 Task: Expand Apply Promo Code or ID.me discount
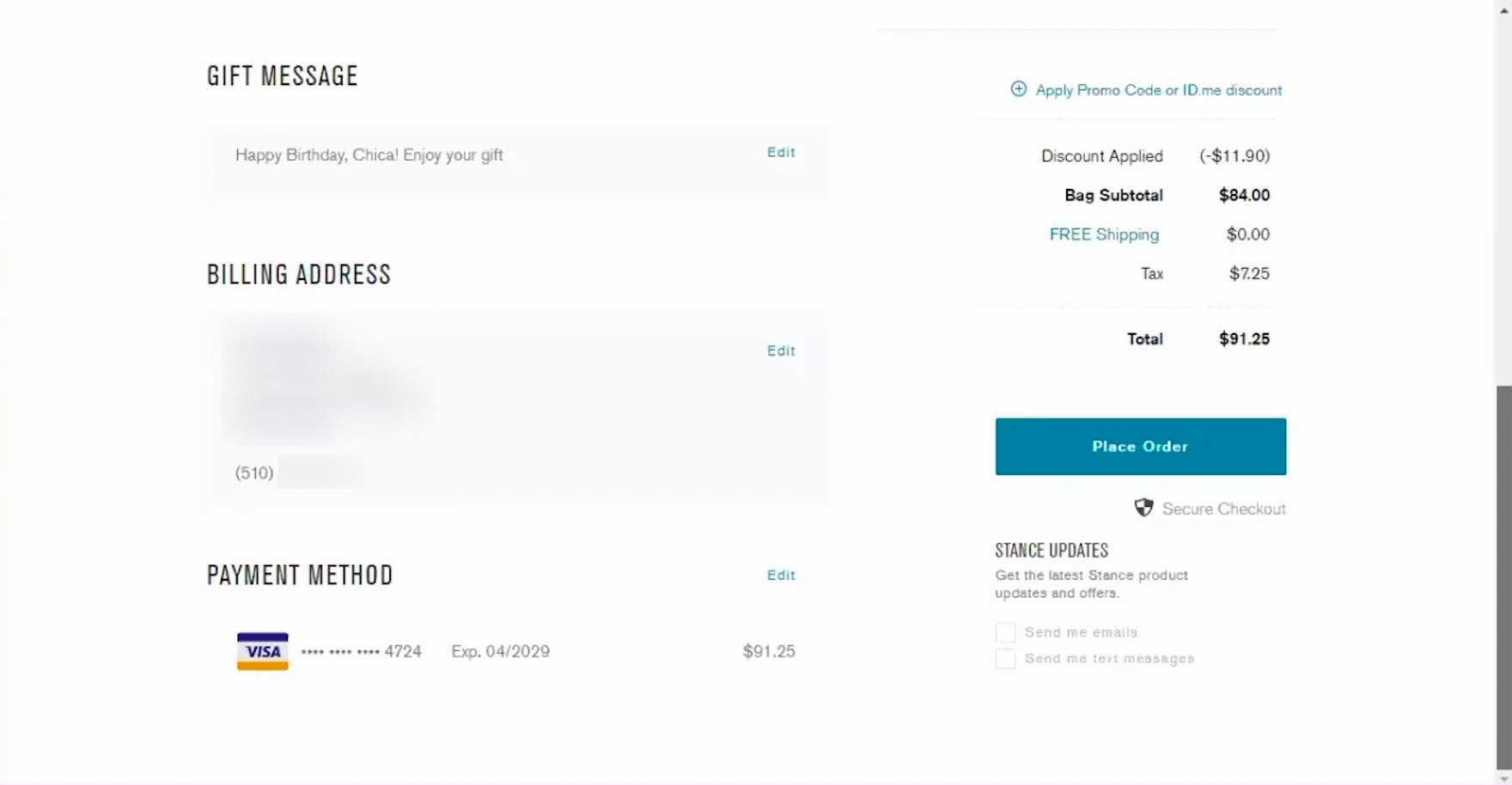(1158, 90)
